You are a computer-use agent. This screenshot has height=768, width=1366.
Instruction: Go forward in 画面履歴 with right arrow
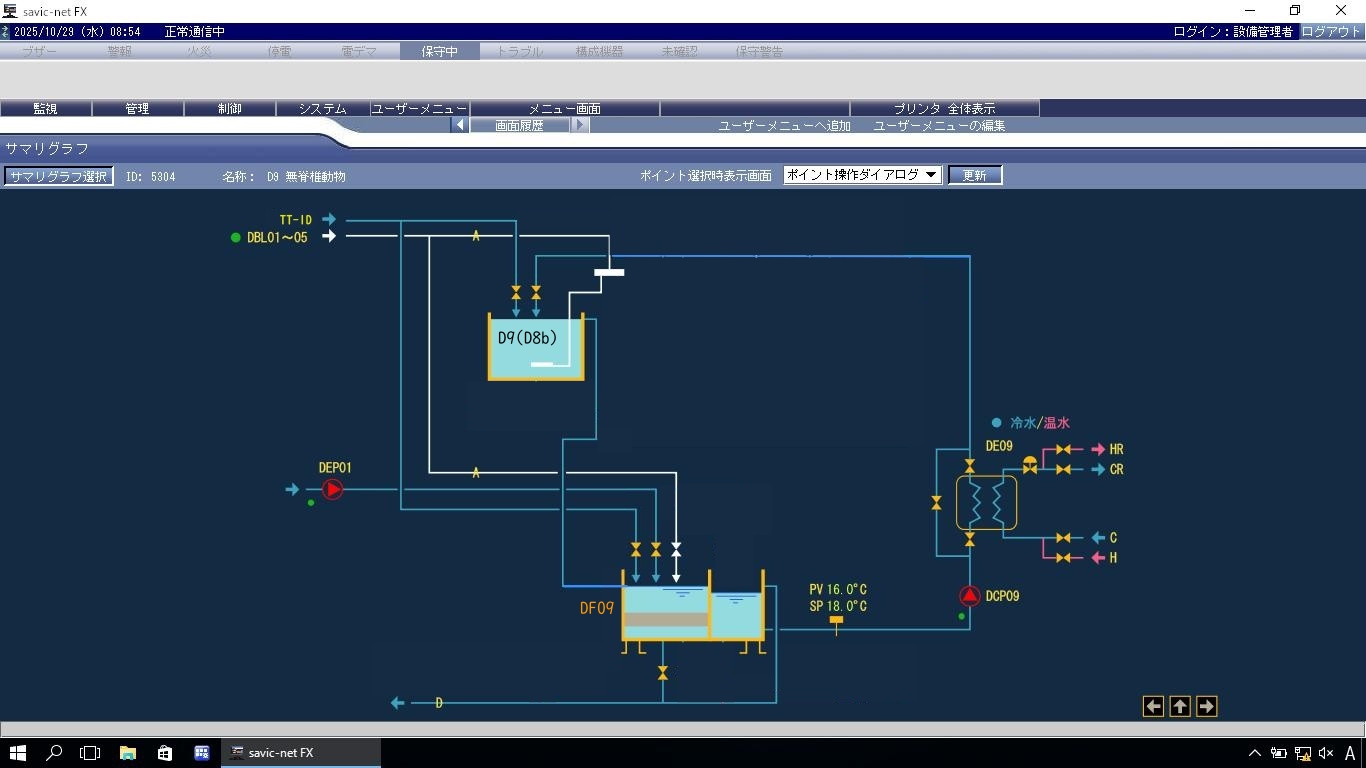click(580, 125)
